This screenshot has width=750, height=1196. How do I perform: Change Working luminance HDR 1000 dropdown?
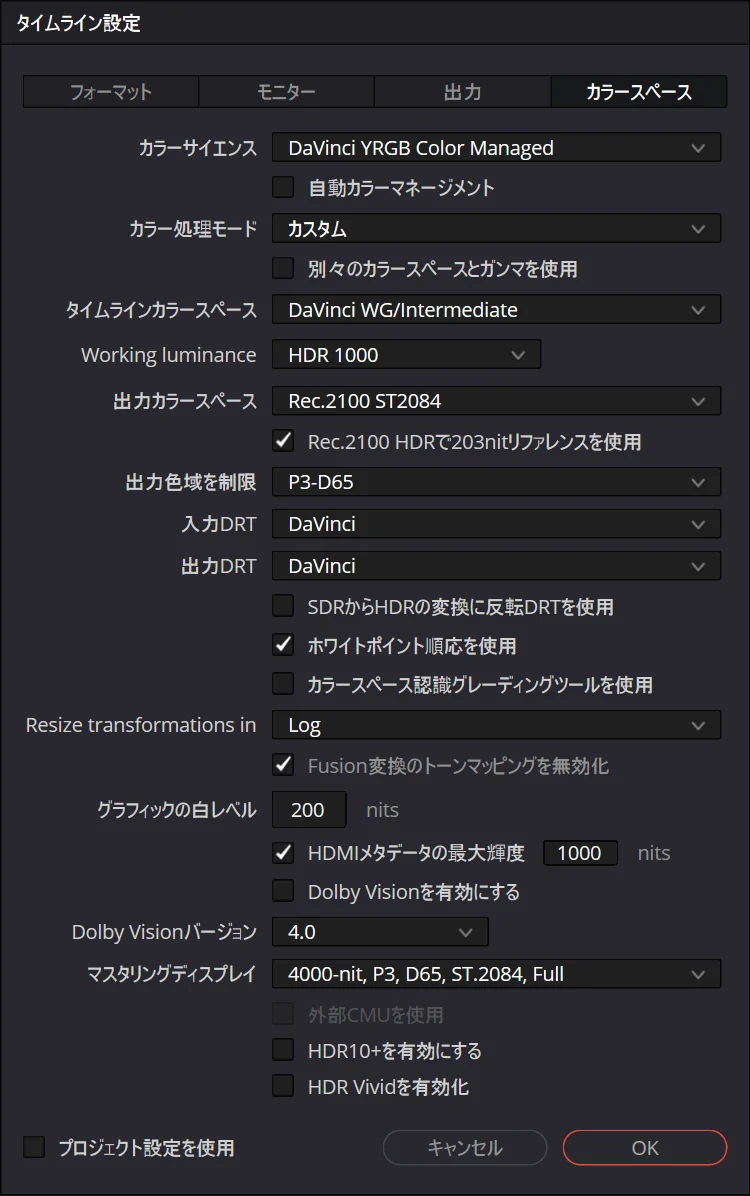pos(406,355)
